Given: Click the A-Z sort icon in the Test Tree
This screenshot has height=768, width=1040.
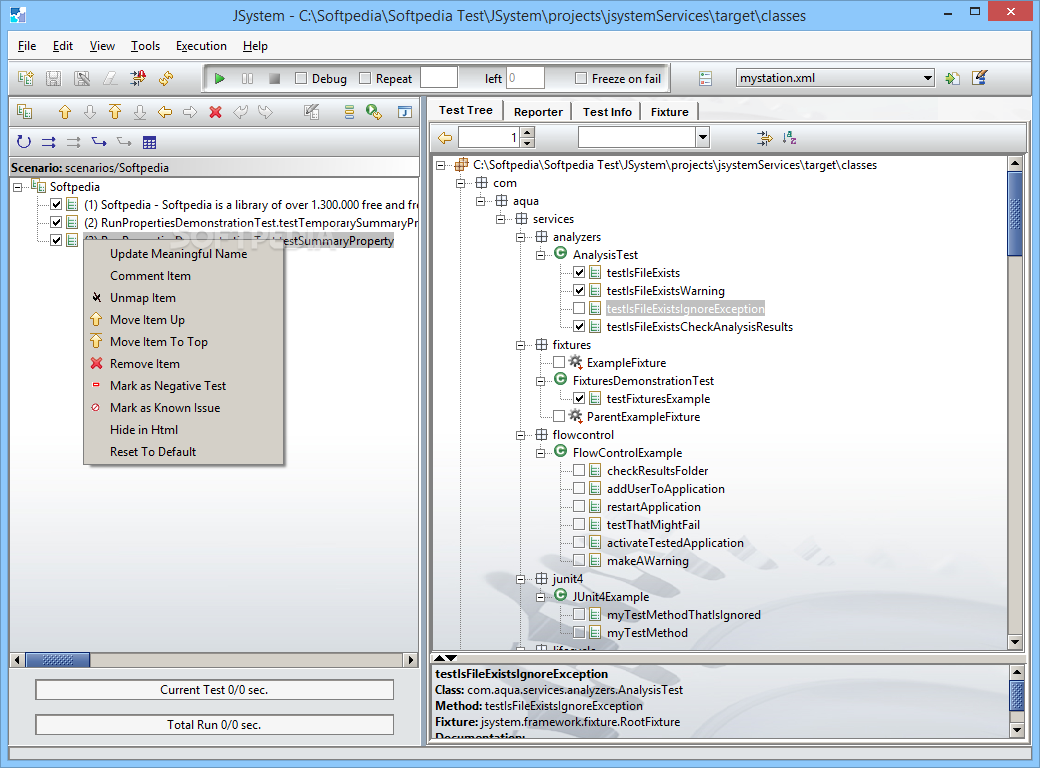Looking at the screenshot, I should tap(789, 138).
